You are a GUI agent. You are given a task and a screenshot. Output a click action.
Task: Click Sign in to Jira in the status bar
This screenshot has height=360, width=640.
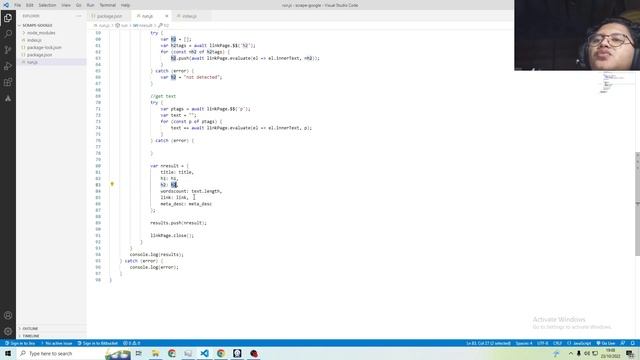coord(20,343)
